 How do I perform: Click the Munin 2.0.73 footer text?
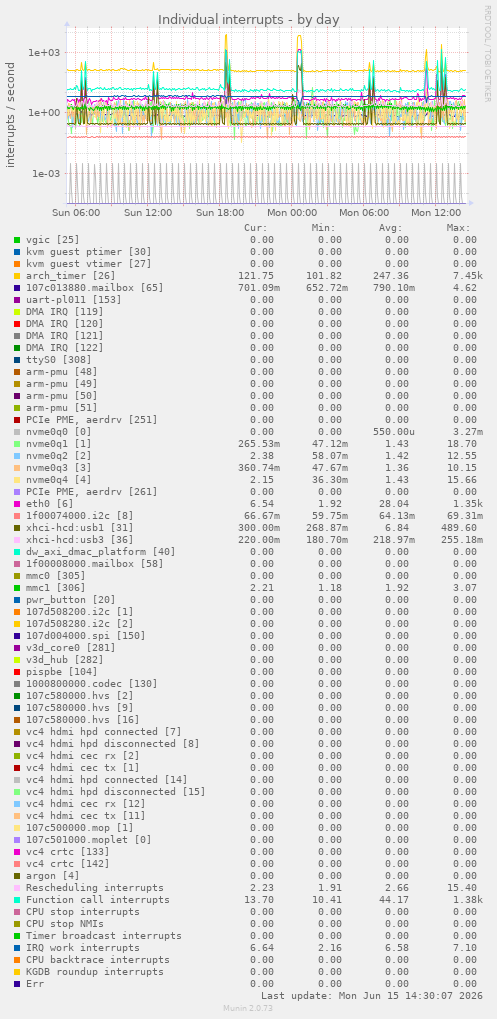click(x=249, y=1007)
